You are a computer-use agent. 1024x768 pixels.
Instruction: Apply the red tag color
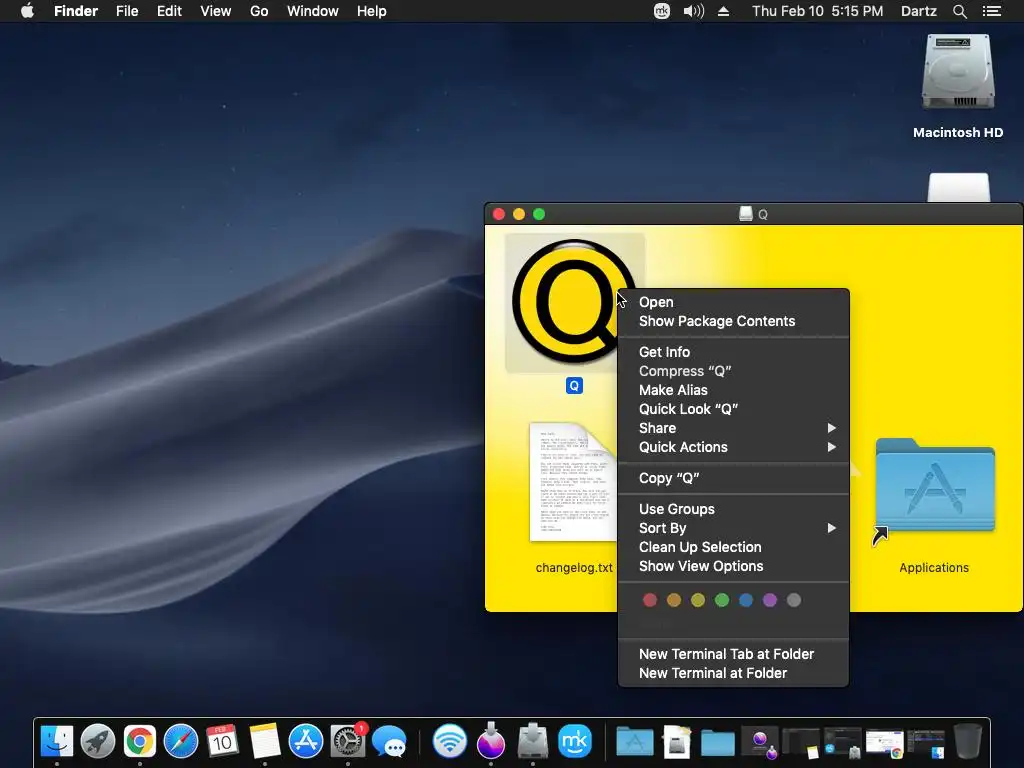coord(650,600)
